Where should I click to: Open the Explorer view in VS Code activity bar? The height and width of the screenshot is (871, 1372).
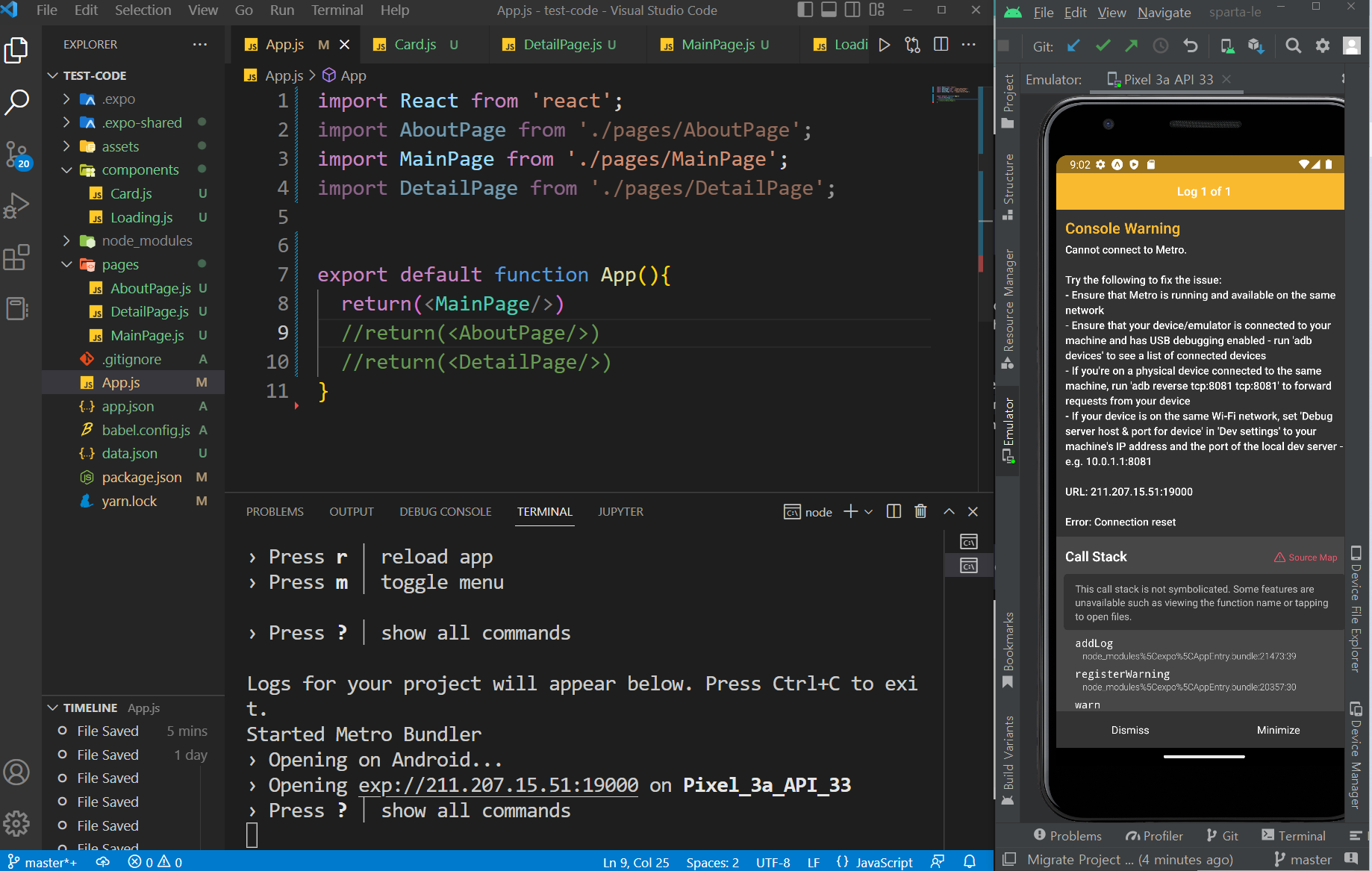pyautogui.click(x=16, y=51)
